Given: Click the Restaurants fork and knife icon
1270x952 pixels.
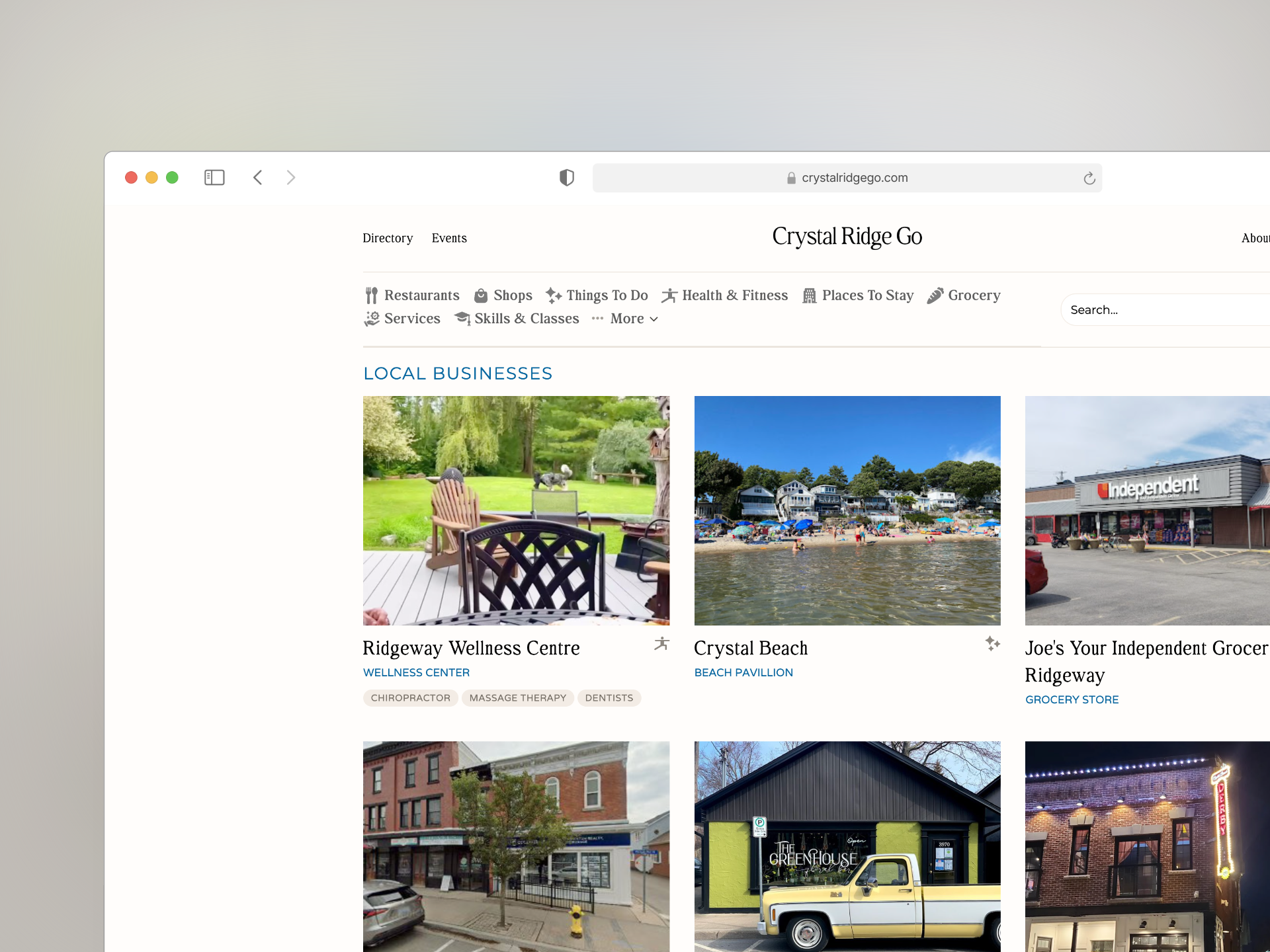Looking at the screenshot, I should pos(372,296).
